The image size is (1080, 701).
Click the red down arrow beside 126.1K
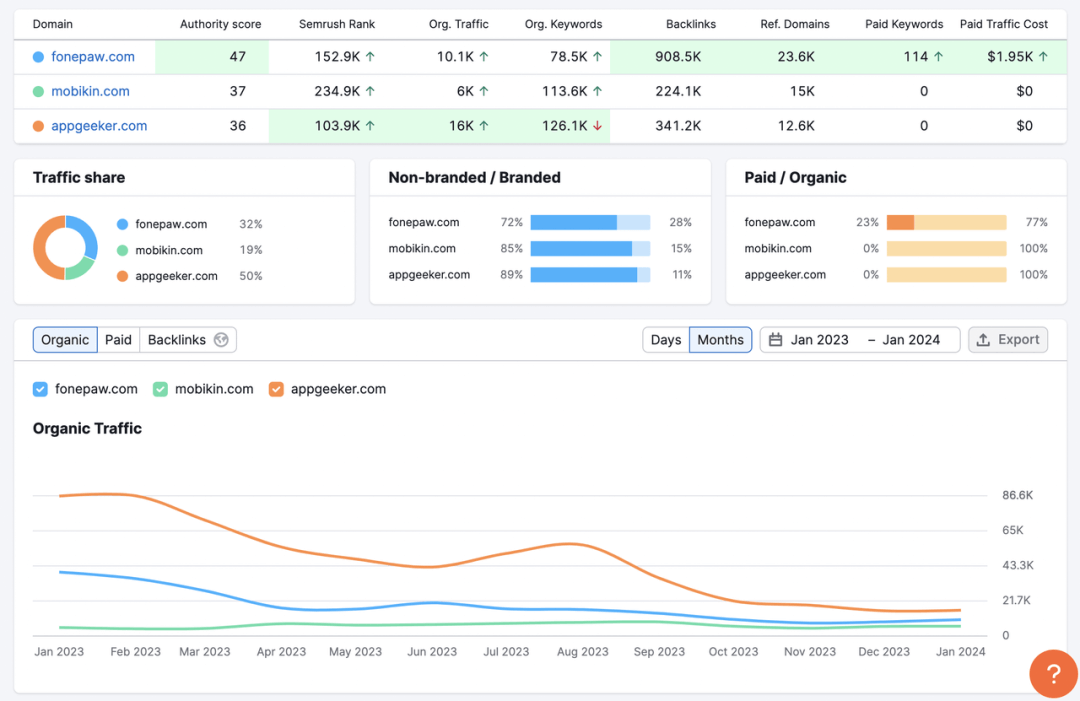(597, 126)
